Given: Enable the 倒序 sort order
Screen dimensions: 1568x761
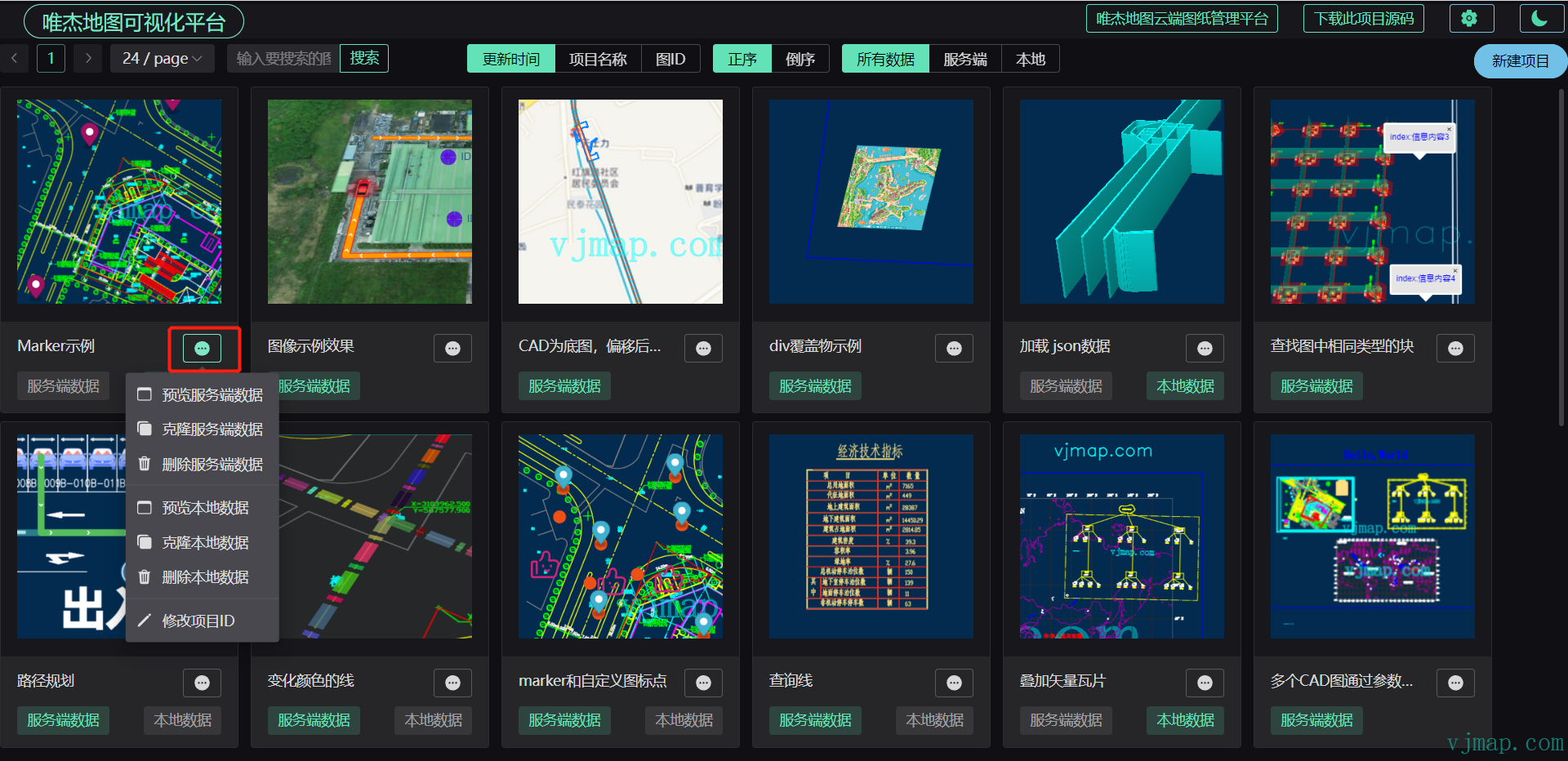Looking at the screenshot, I should pyautogui.click(x=800, y=58).
